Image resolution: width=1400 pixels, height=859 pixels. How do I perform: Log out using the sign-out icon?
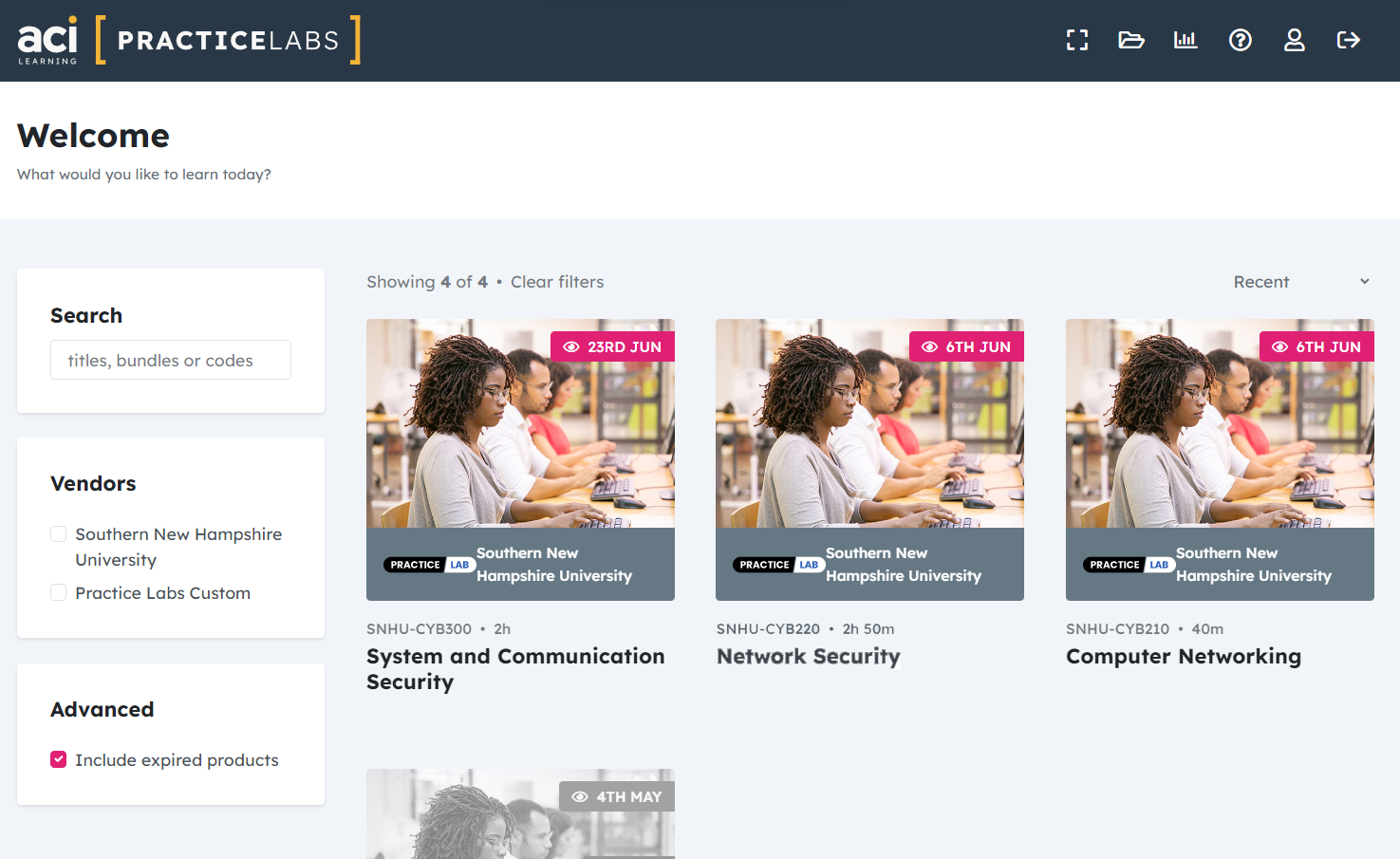pos(1348,40)
